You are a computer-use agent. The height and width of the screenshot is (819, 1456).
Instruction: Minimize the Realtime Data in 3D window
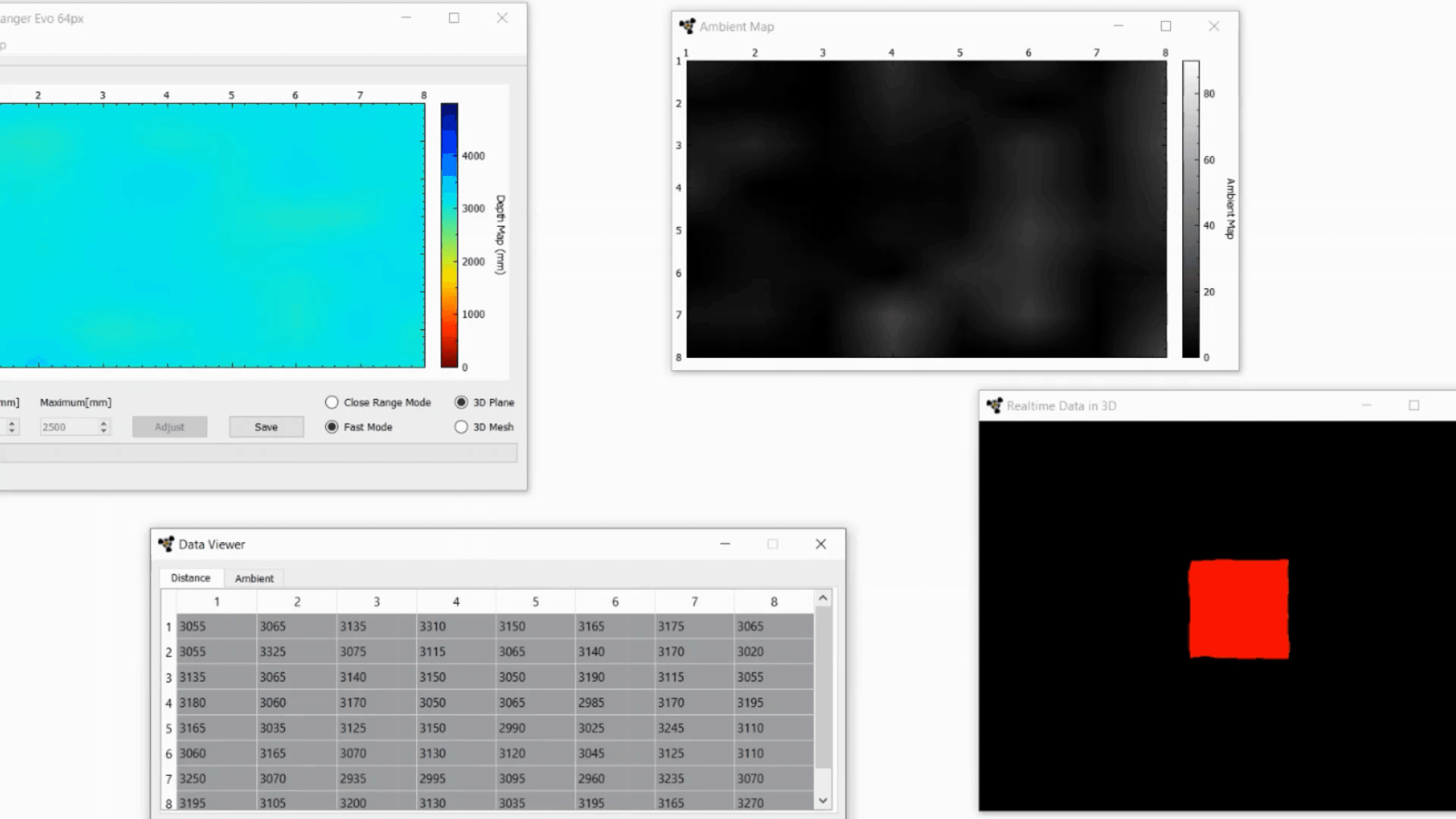tap(1367, 406)
